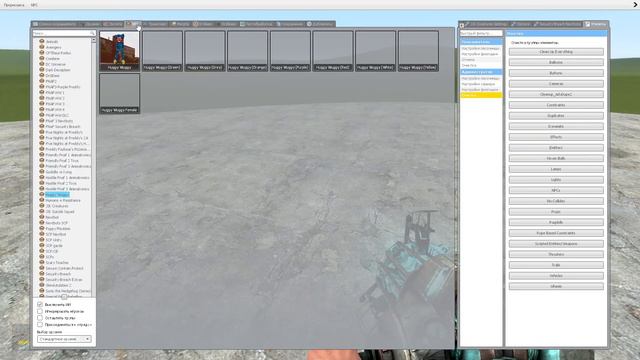Image resolution: width=640 pixels, height=360 pixels.
Task: Click the DrGBase category icon
Action: click(42, 76)
